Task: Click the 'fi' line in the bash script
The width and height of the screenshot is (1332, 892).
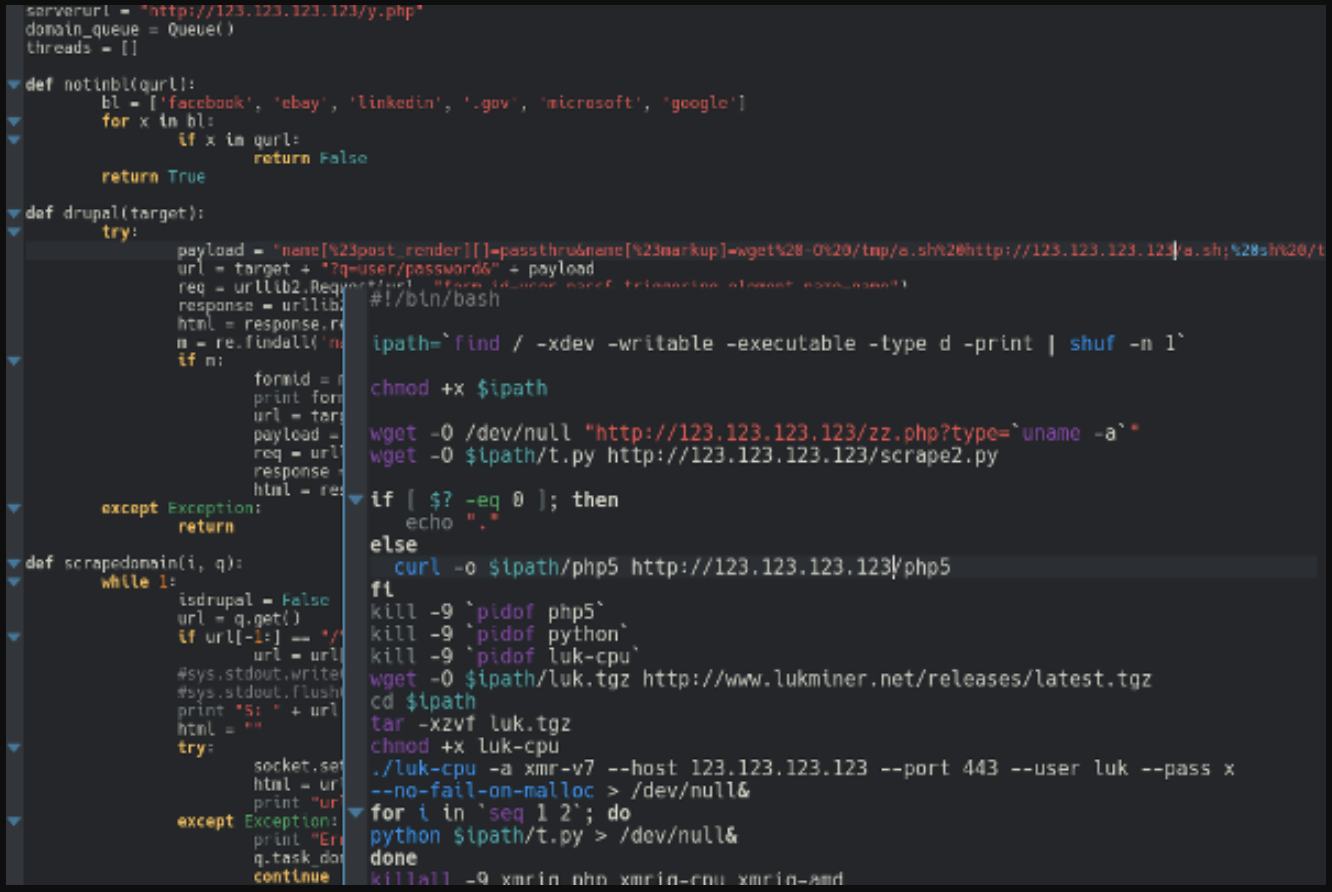Action: pos(381,590)
